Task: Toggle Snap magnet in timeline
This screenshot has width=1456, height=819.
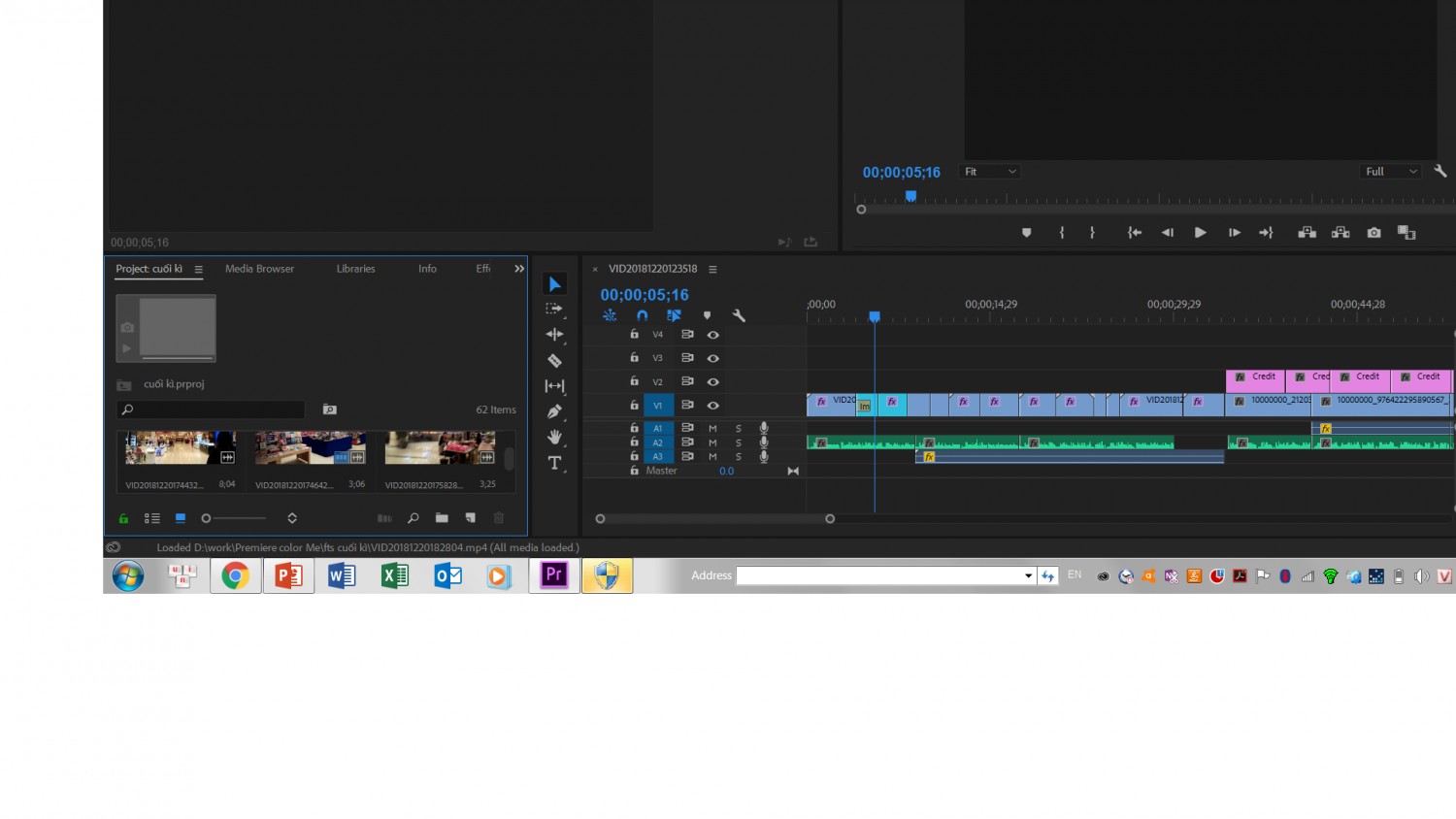Action: pyautogui.click(x=642, y=315)
